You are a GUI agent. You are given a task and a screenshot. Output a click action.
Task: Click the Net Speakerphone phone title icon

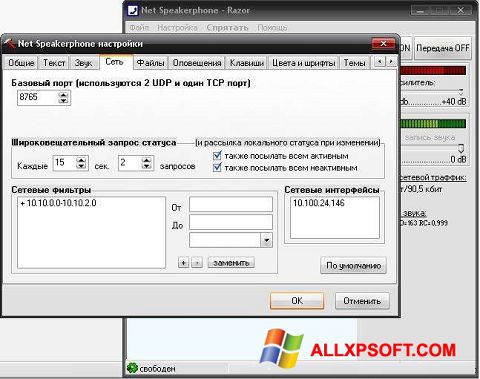pyautogui.click(x=133, y=10)
